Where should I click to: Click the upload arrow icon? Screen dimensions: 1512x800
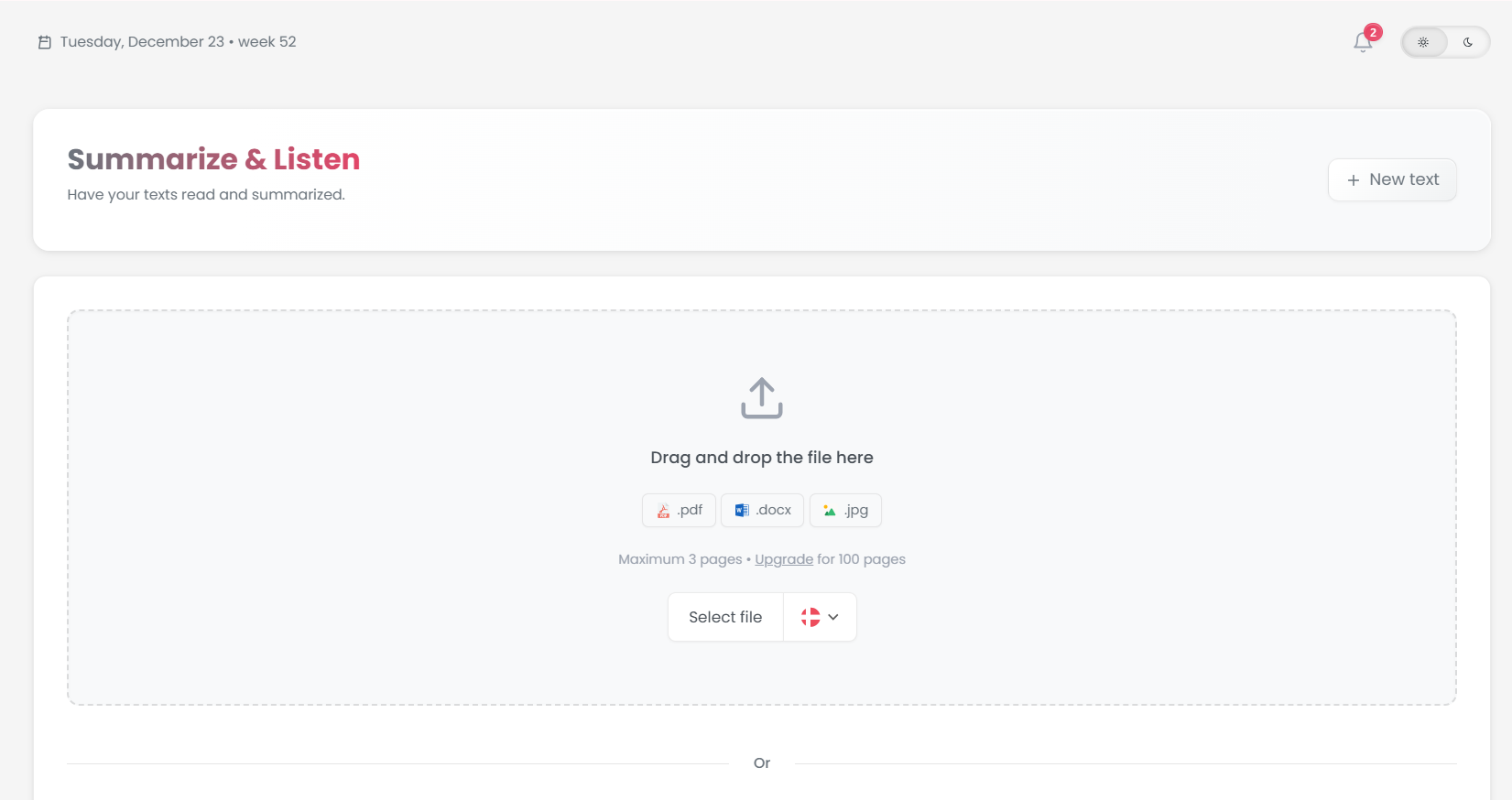point(762,398)
